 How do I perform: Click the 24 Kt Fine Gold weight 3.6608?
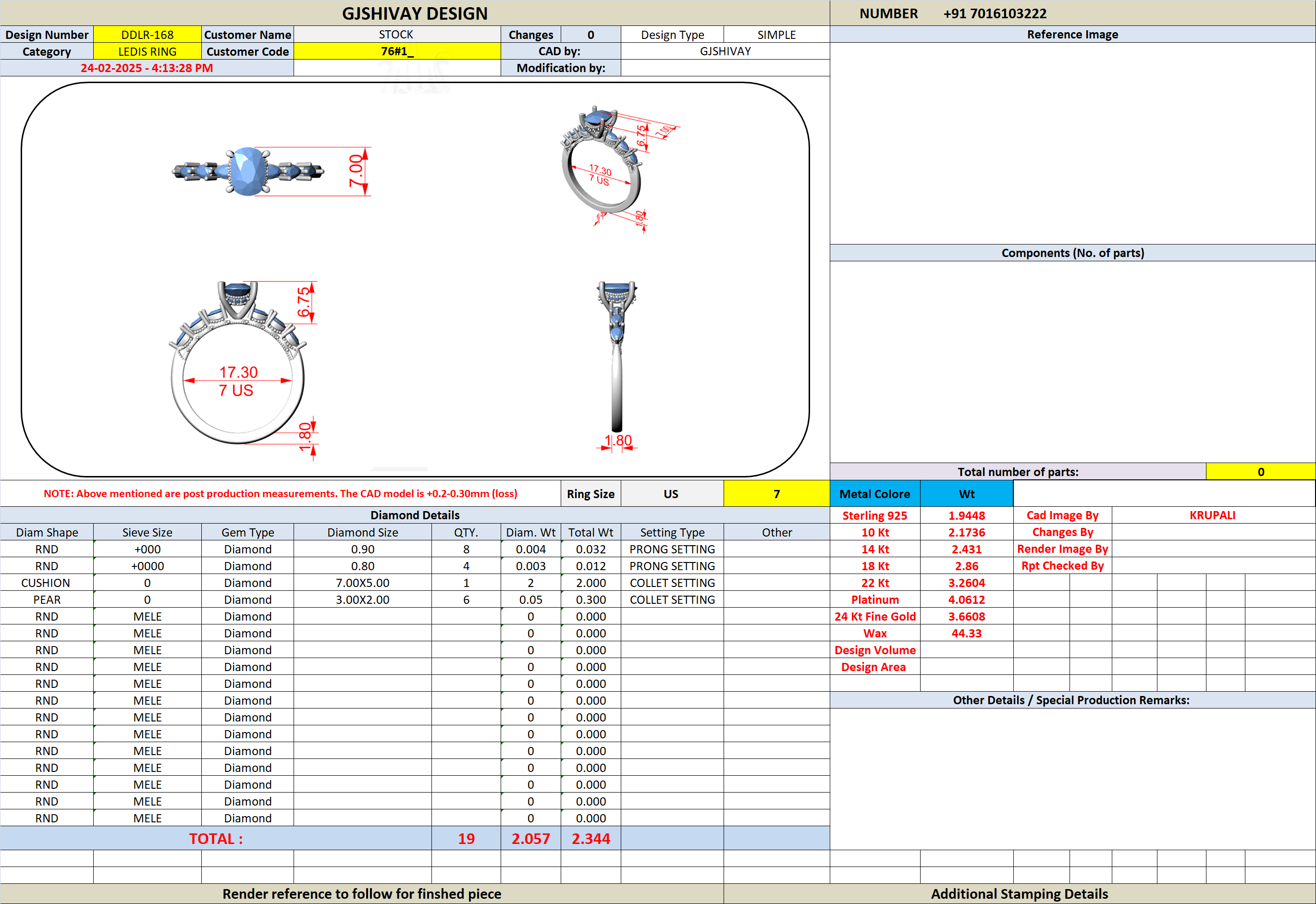[x=967, y=616]
